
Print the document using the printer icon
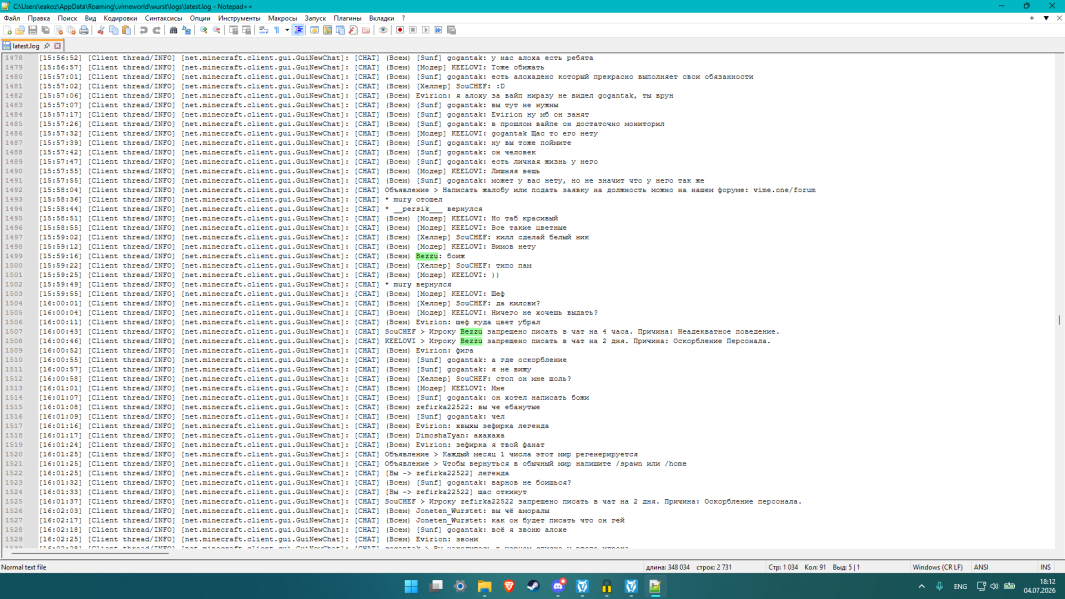coord(84,30)
